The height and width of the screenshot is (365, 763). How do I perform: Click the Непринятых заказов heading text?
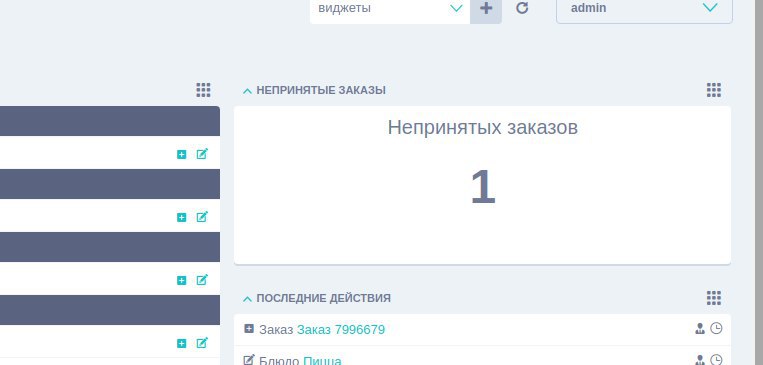[x=483, y=128]
